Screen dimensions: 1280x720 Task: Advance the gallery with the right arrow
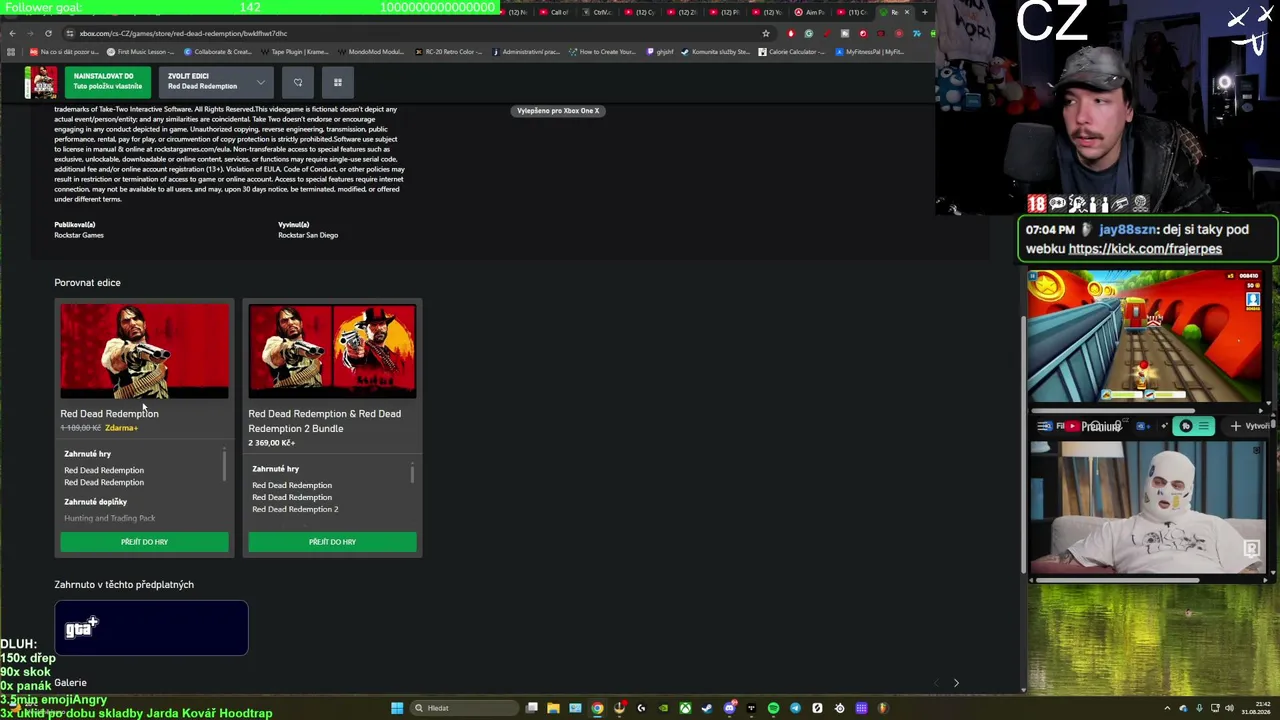(x=956, y=683)
